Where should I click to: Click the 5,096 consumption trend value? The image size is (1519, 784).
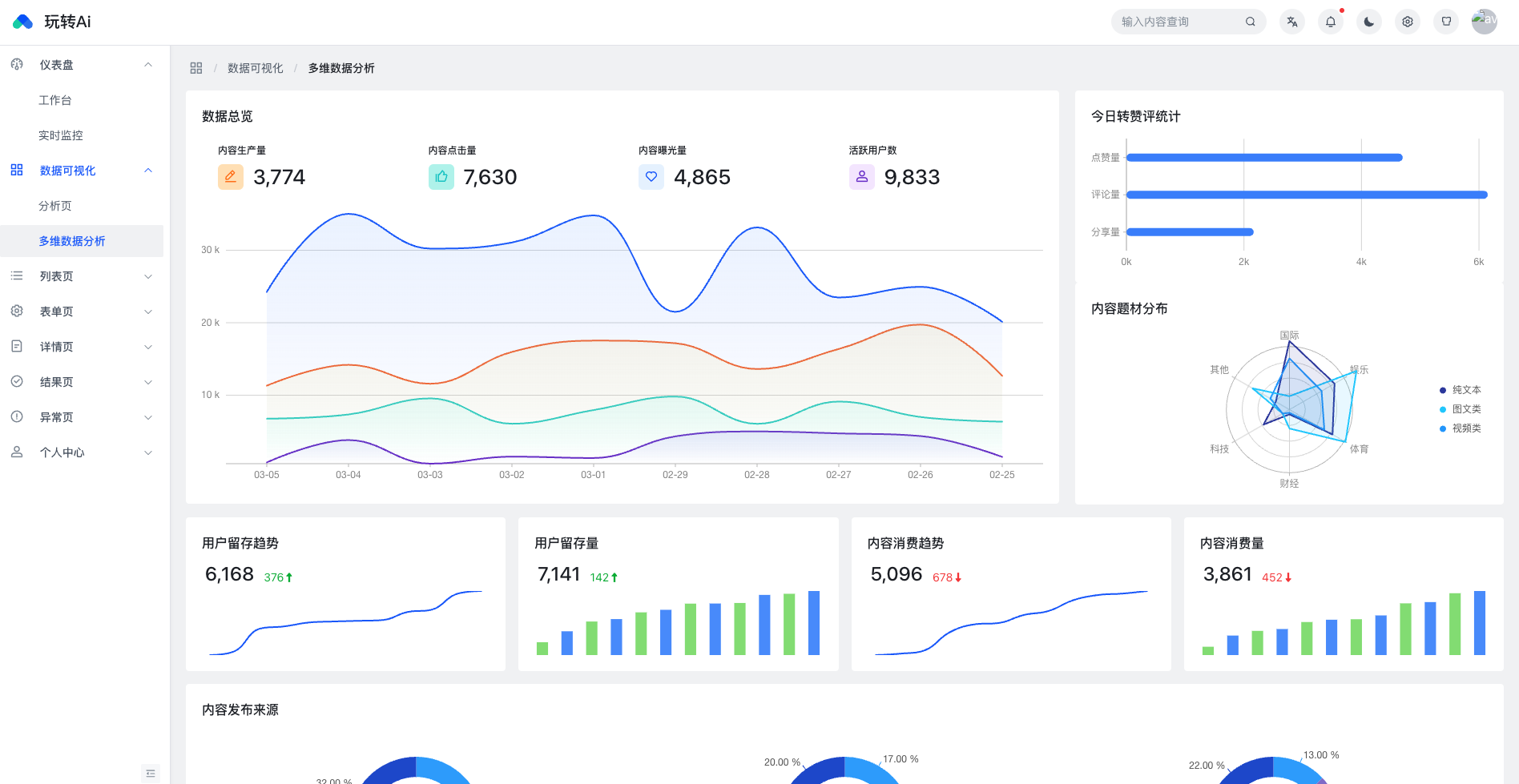[x=896, y=574]
